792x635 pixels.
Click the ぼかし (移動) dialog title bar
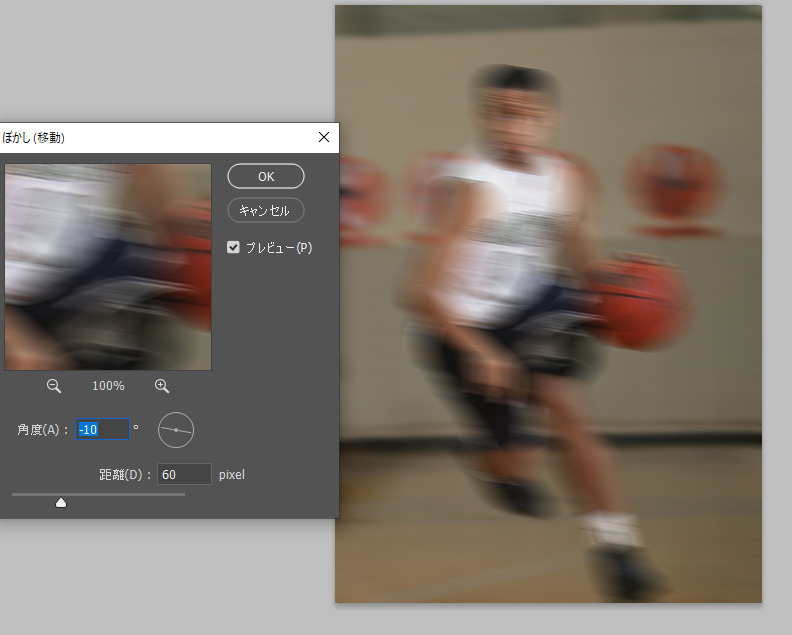150,137
